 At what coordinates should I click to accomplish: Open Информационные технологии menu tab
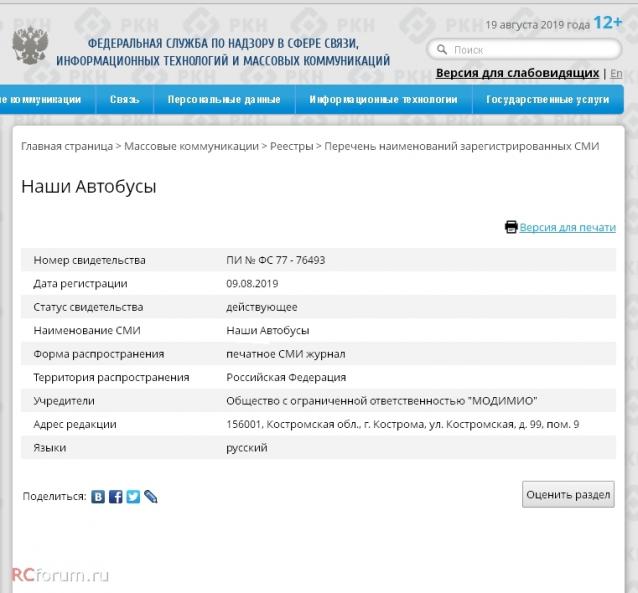pyautogui.click(x=383, y=99)
